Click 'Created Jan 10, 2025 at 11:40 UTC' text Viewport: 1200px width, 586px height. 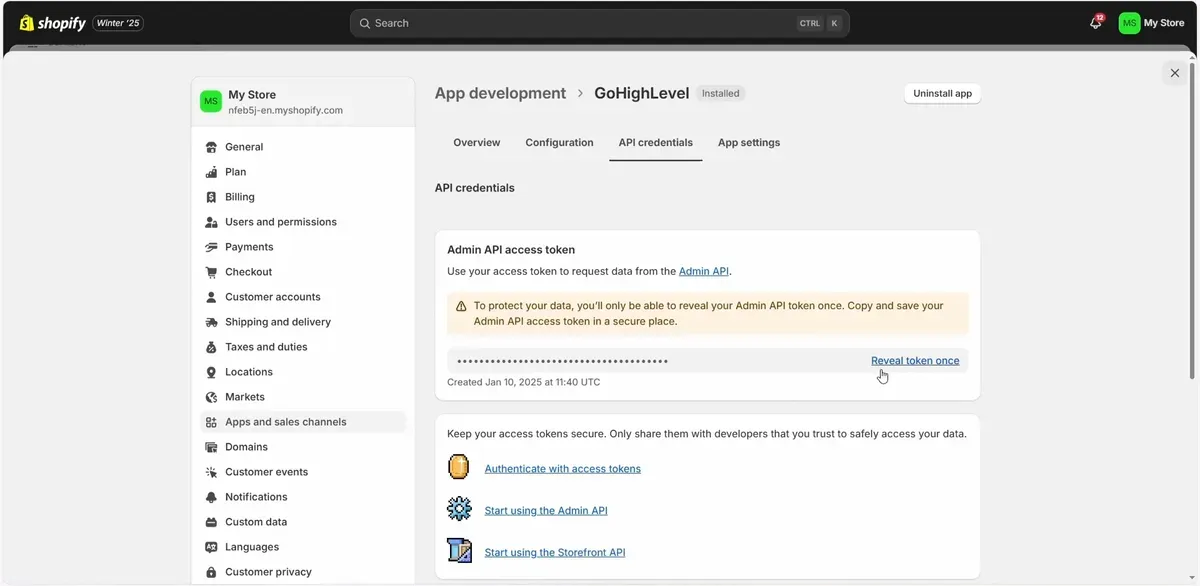click(x=524, y=382)
